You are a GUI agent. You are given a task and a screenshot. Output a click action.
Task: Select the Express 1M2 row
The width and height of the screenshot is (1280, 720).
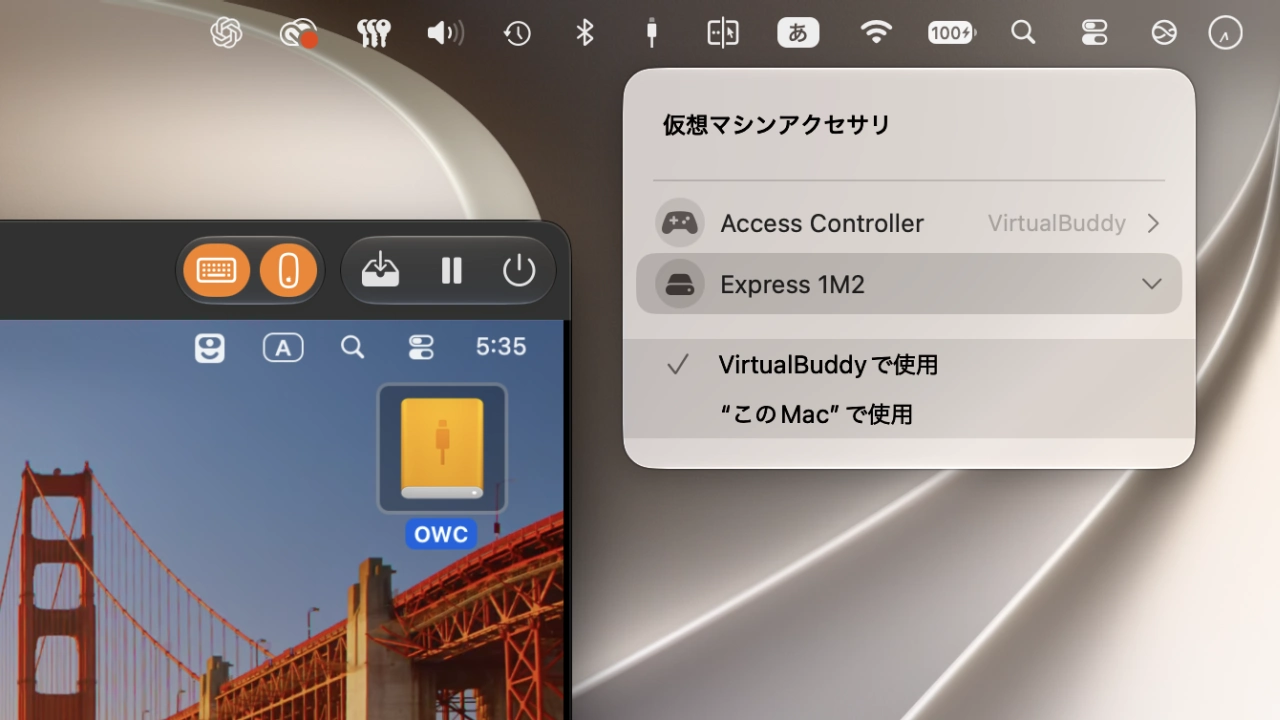[x=909, y=284]
